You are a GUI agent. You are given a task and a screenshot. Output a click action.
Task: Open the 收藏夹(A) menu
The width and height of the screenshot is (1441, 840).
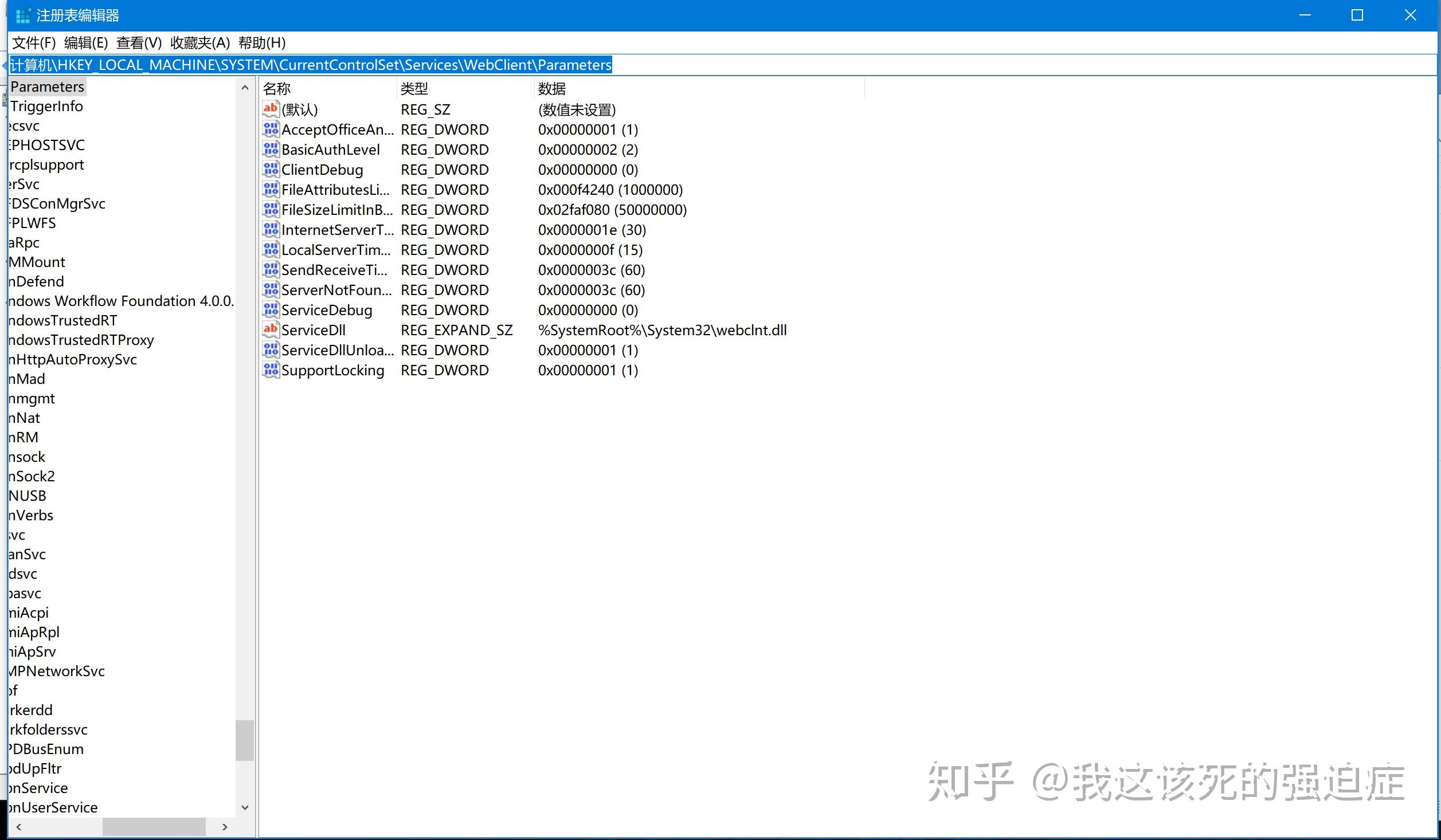pyautogui.click(x=200, y=43)
